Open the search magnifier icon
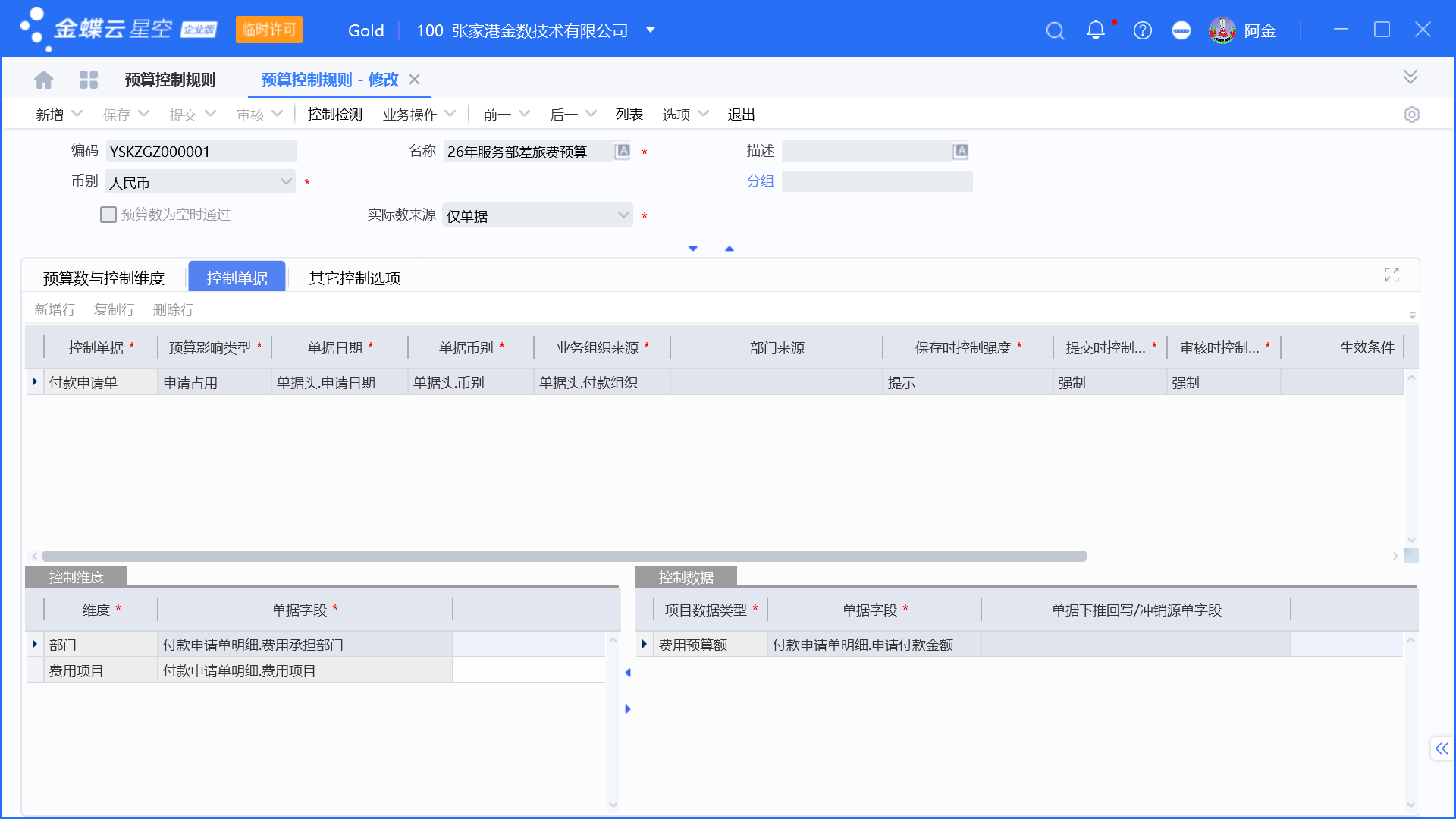1456x819 pixels. (1055, 30)
